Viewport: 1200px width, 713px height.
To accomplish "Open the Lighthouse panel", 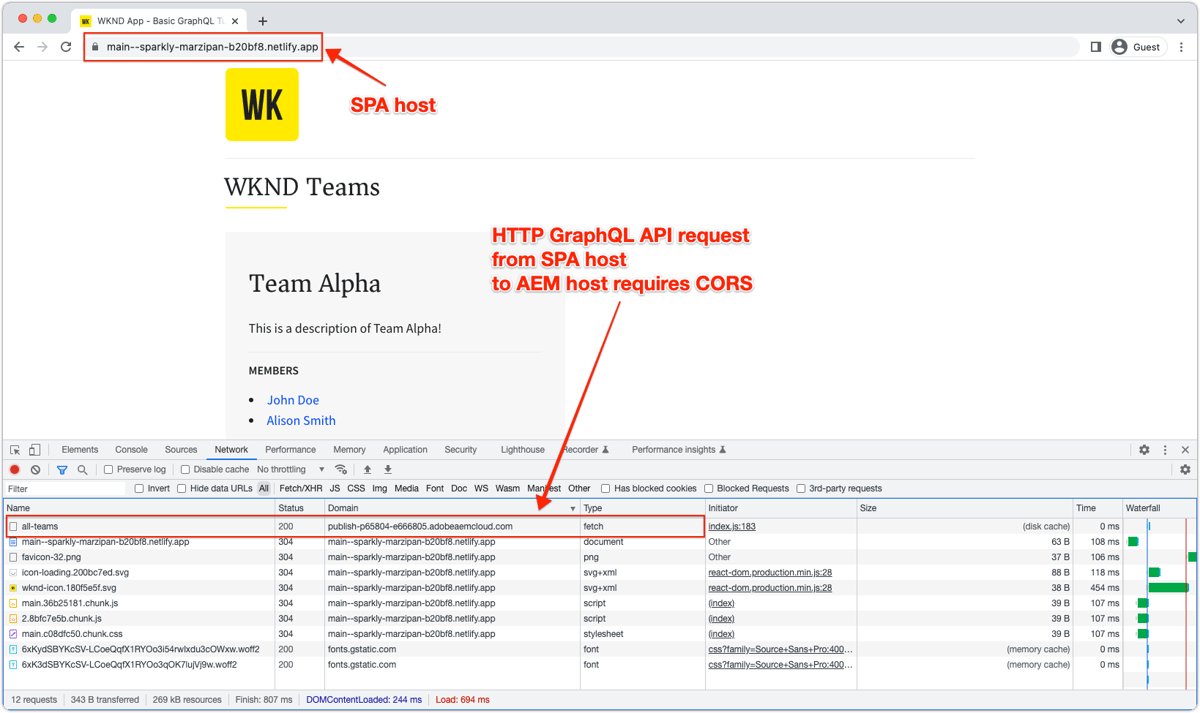I will click(522, 450).
